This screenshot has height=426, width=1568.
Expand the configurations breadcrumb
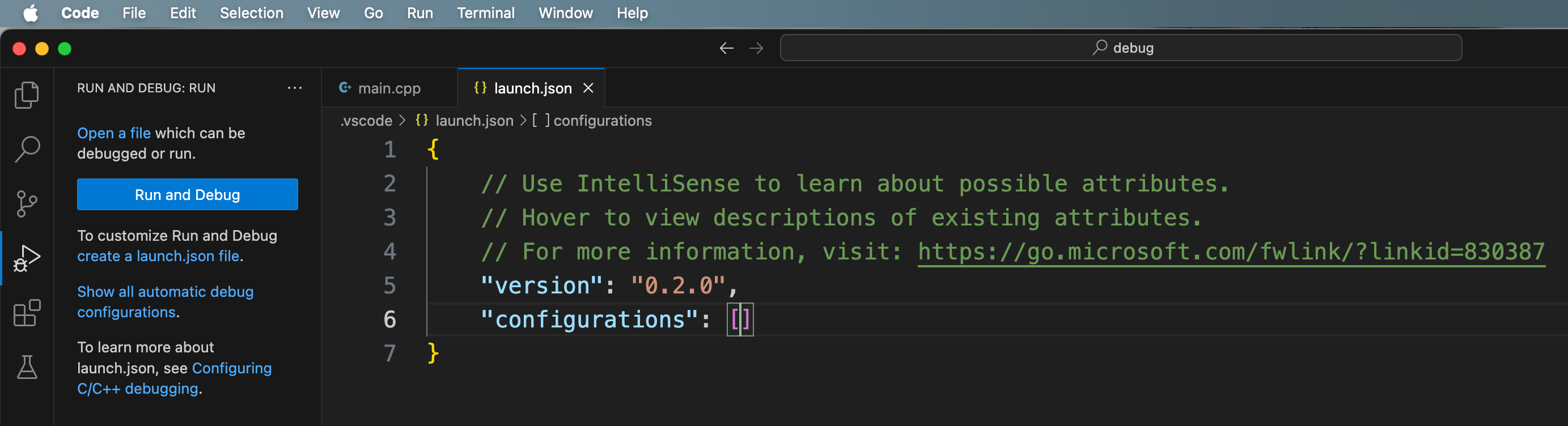[x=601, y=121]
